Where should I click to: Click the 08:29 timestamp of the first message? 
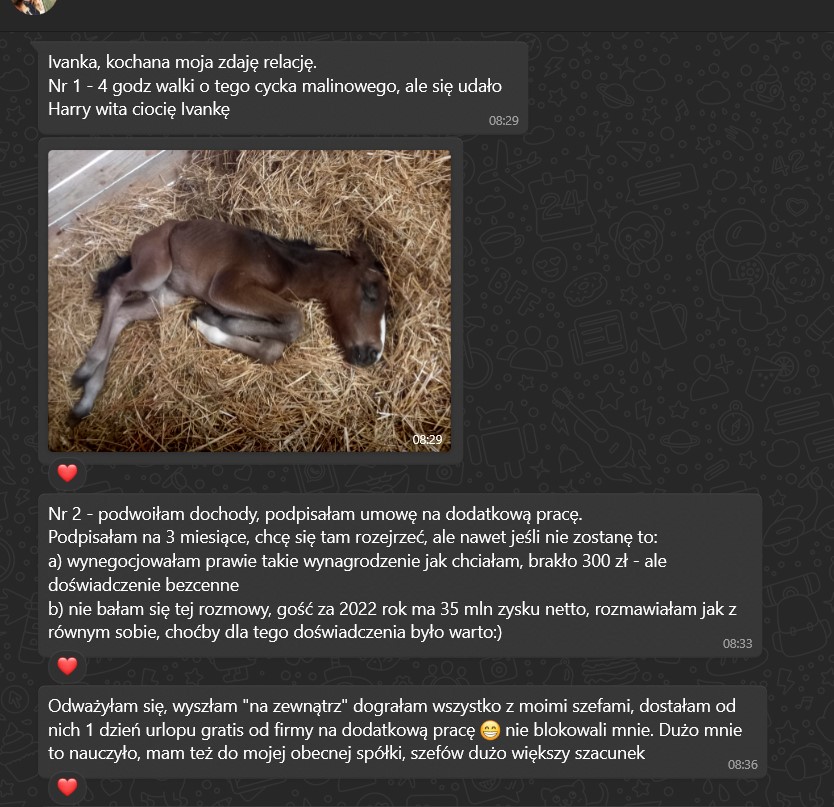[x=503, y=121]
